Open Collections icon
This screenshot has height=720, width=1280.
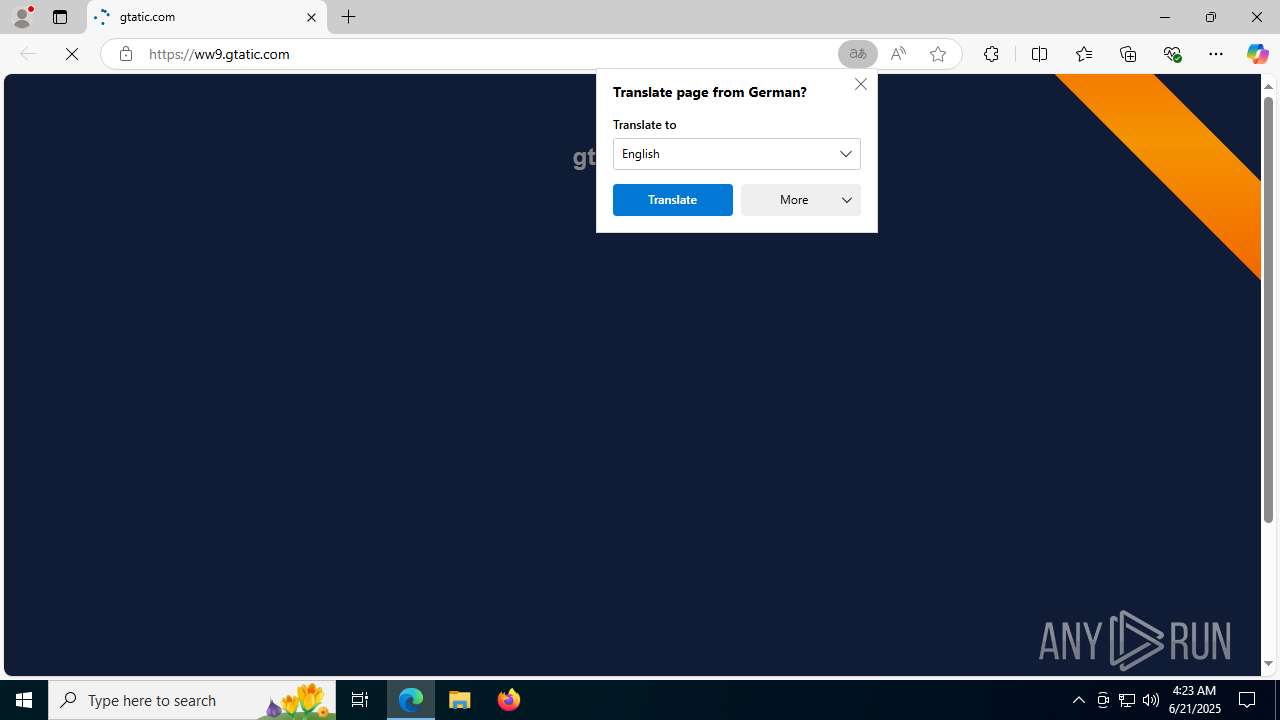(x=1128, y=54)
